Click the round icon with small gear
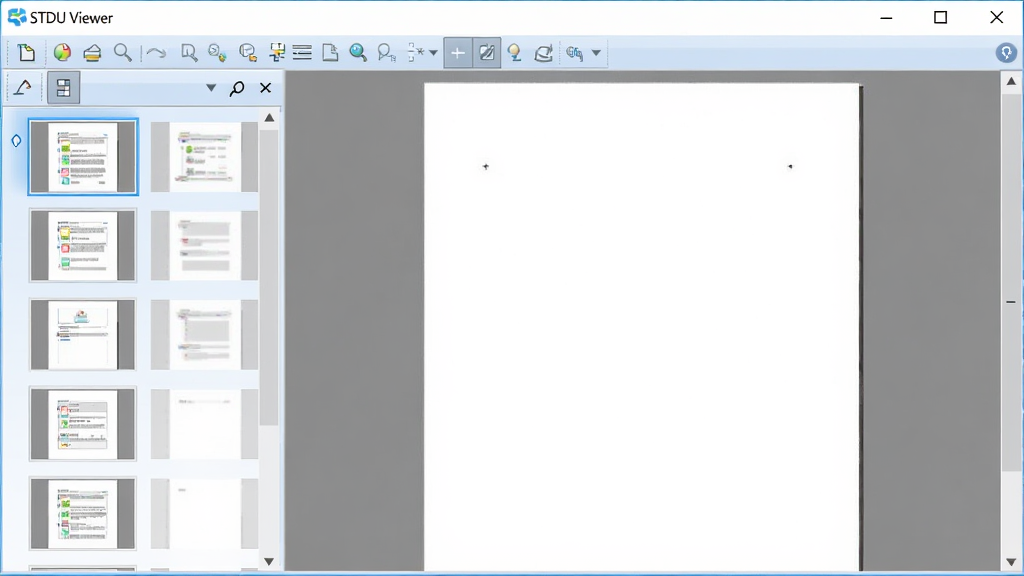Viewport: 1024px width, 576px height. pos(217,53)
